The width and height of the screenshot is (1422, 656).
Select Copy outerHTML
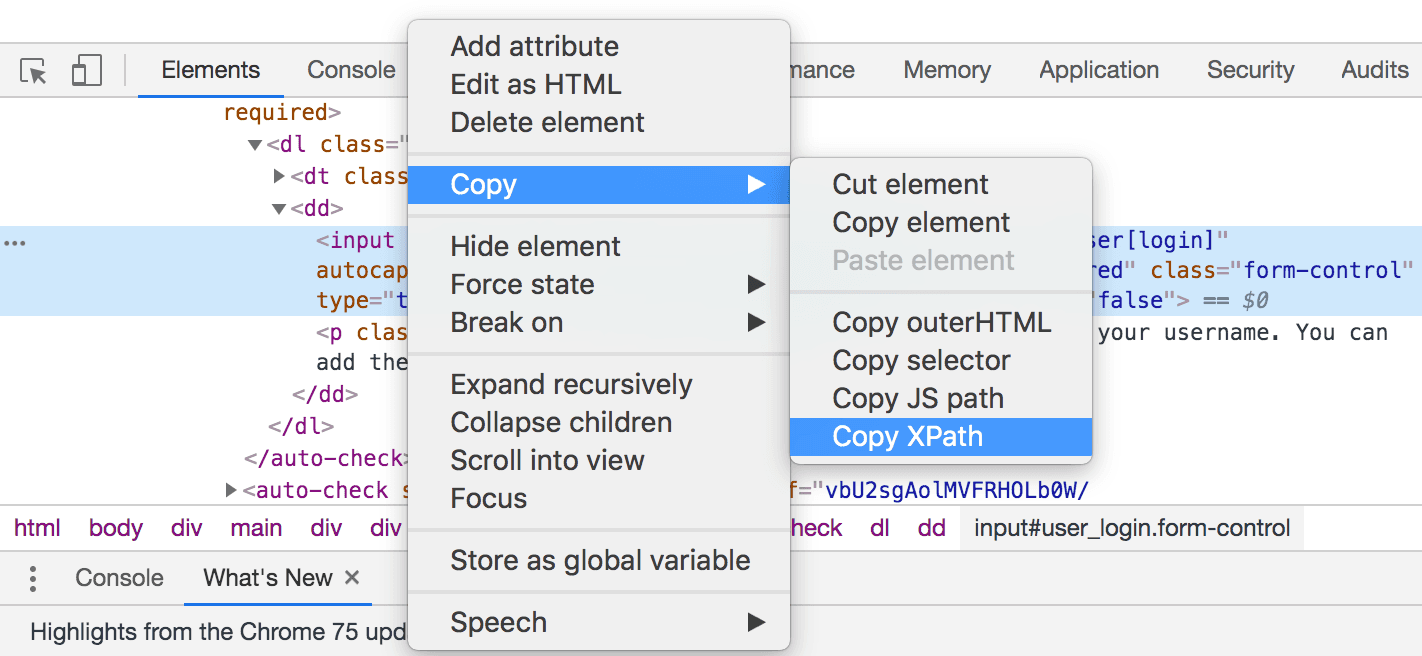point(942,322)
